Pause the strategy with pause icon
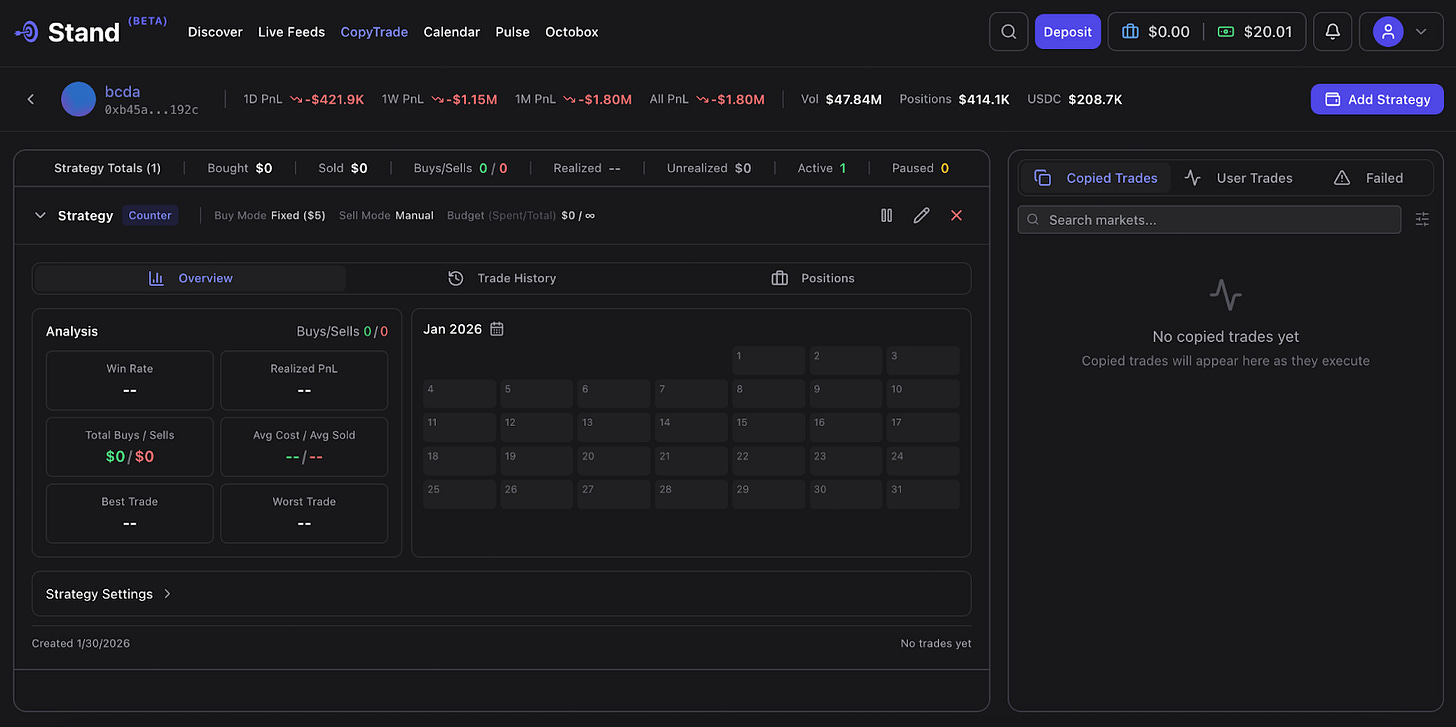Screen dimensions: 1456x727 click(886, 215)
